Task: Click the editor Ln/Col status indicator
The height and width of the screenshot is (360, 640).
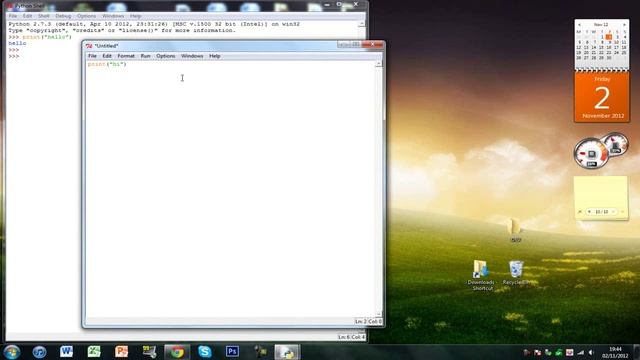Action: point(368,322)
